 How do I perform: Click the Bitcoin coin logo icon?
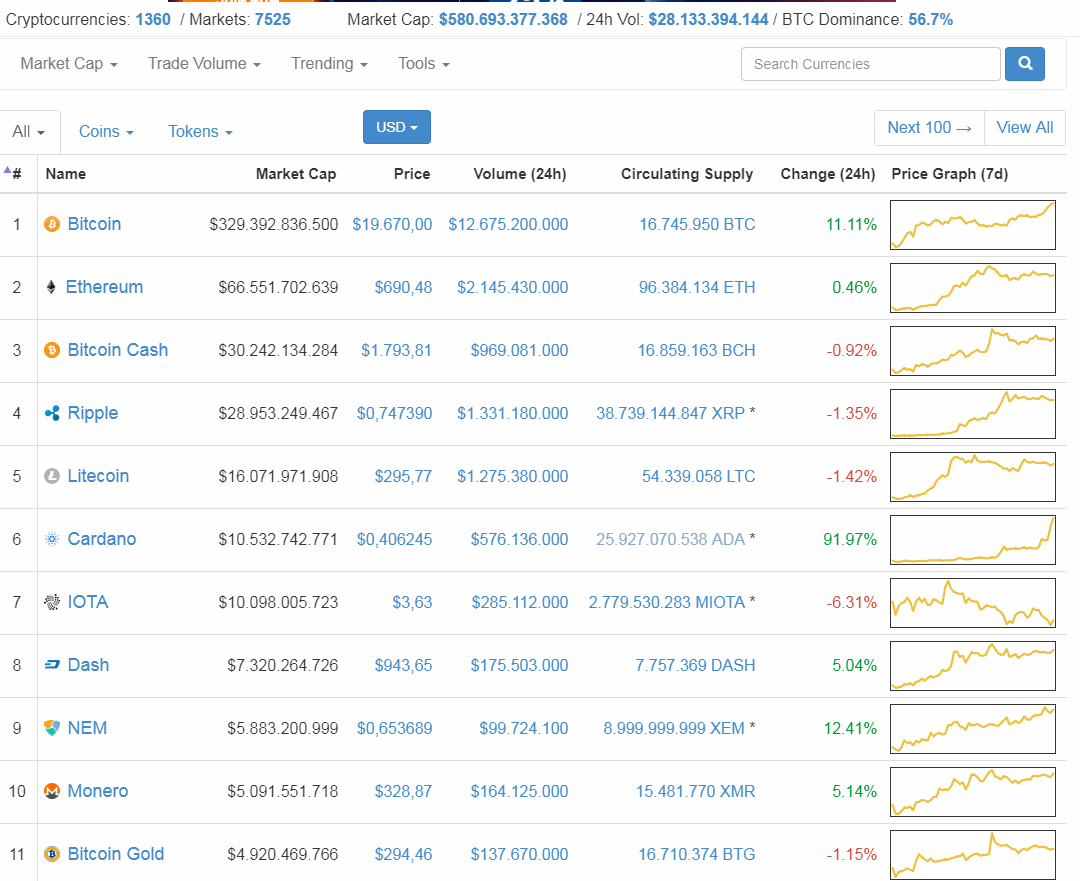(51, 224)
